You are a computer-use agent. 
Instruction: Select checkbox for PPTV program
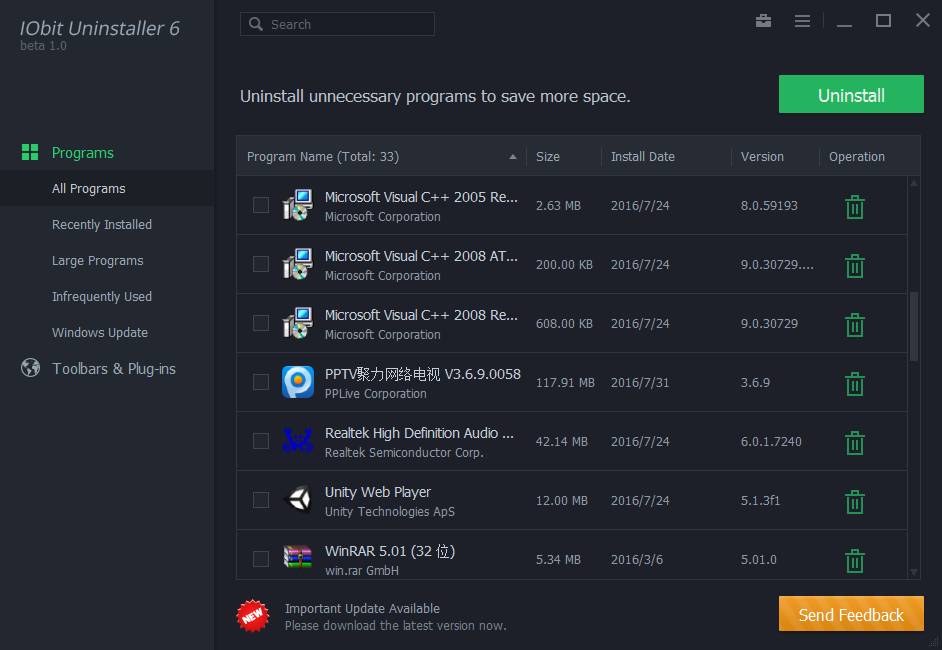click(261, 382)
